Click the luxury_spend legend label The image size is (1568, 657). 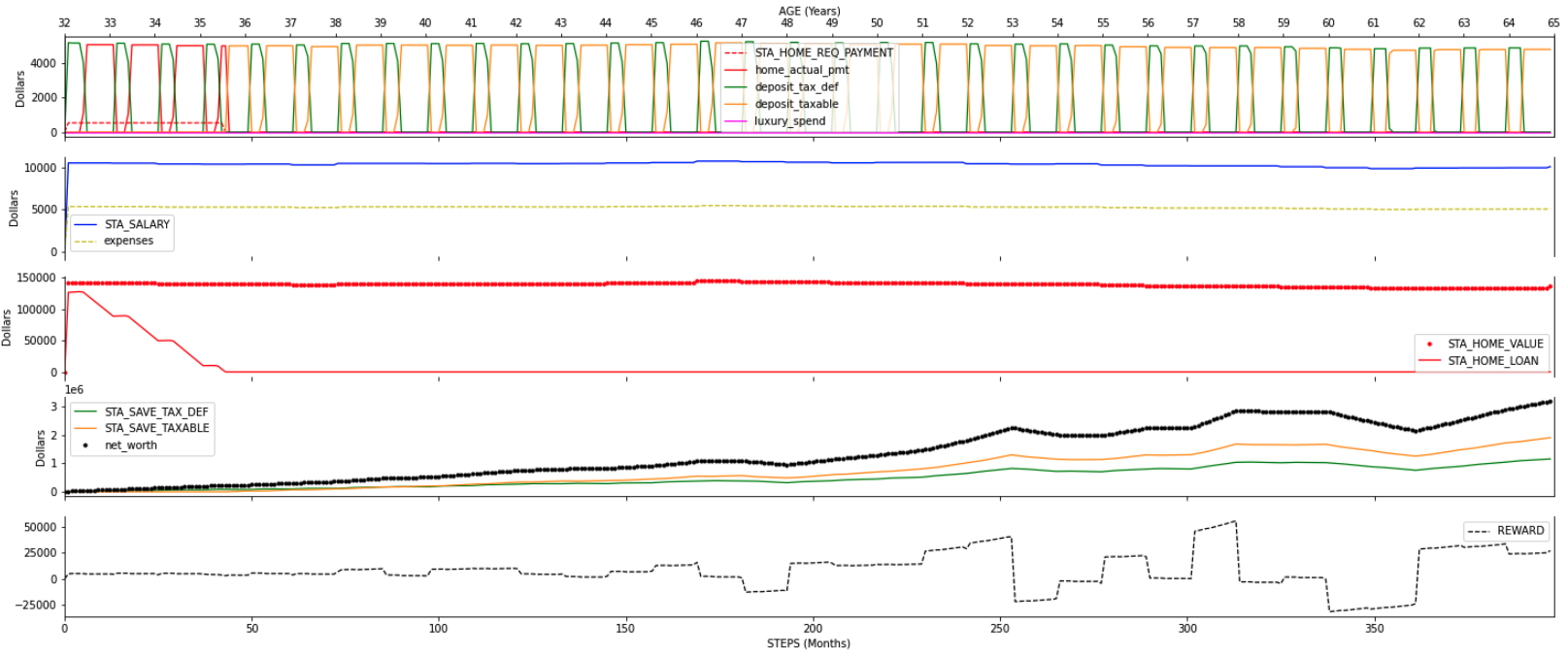coord(789,121)
